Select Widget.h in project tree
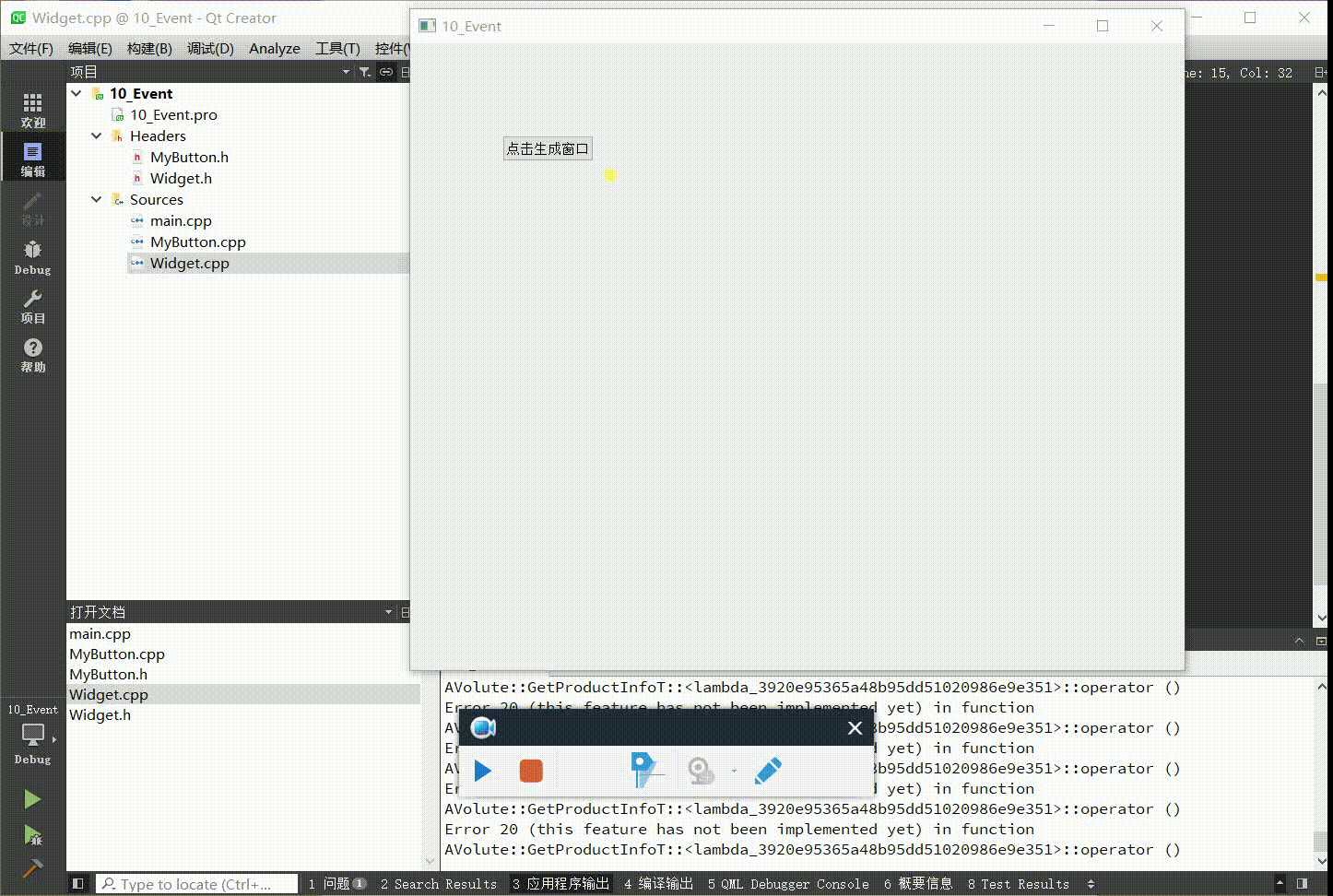Viewport: 1333px width, 896px height. (181, 178)
